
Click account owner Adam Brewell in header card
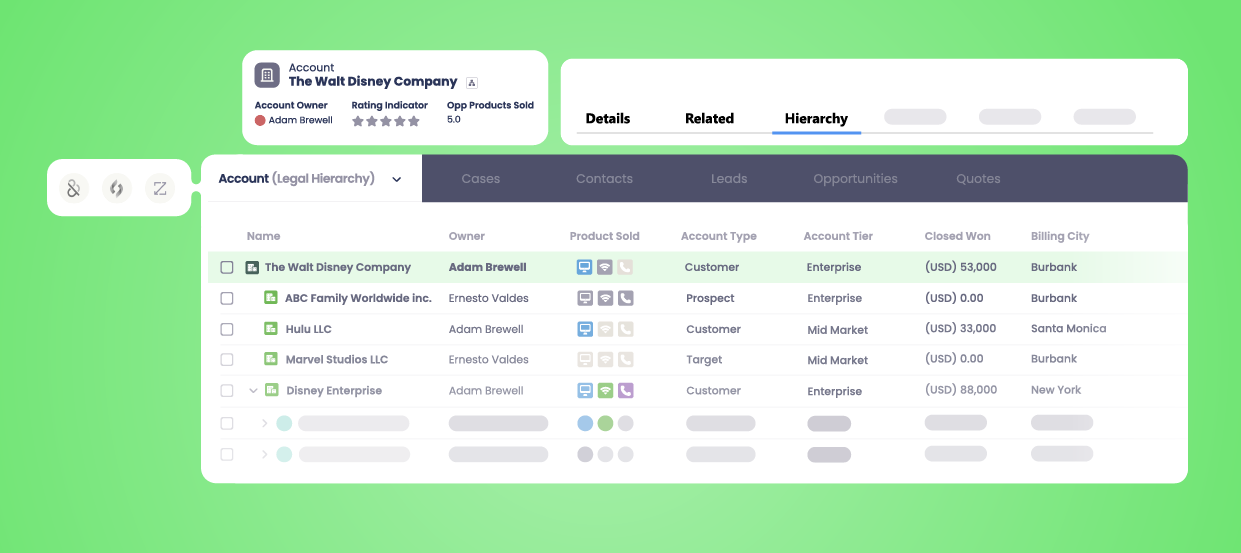[300, 120]
